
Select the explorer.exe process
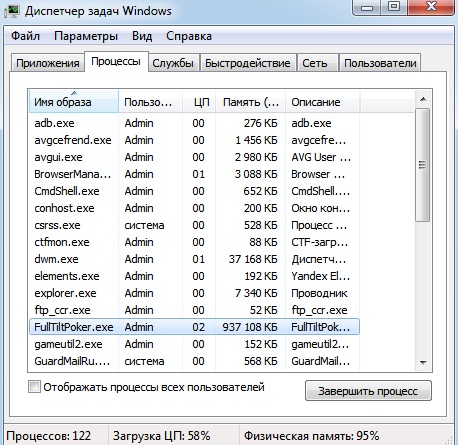coord(194,293)
